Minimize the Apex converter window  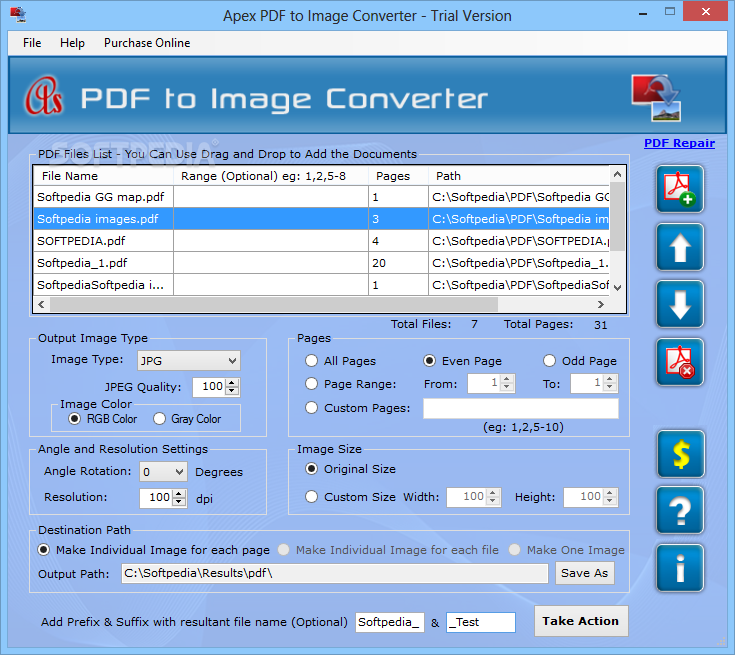(643, 13)
